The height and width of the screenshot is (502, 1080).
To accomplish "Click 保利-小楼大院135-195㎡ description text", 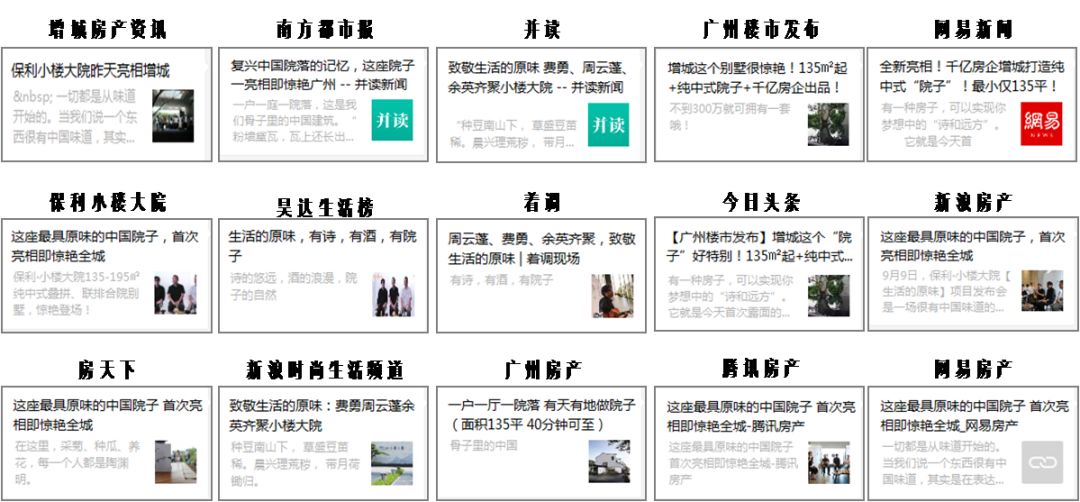I will [76, 293].
